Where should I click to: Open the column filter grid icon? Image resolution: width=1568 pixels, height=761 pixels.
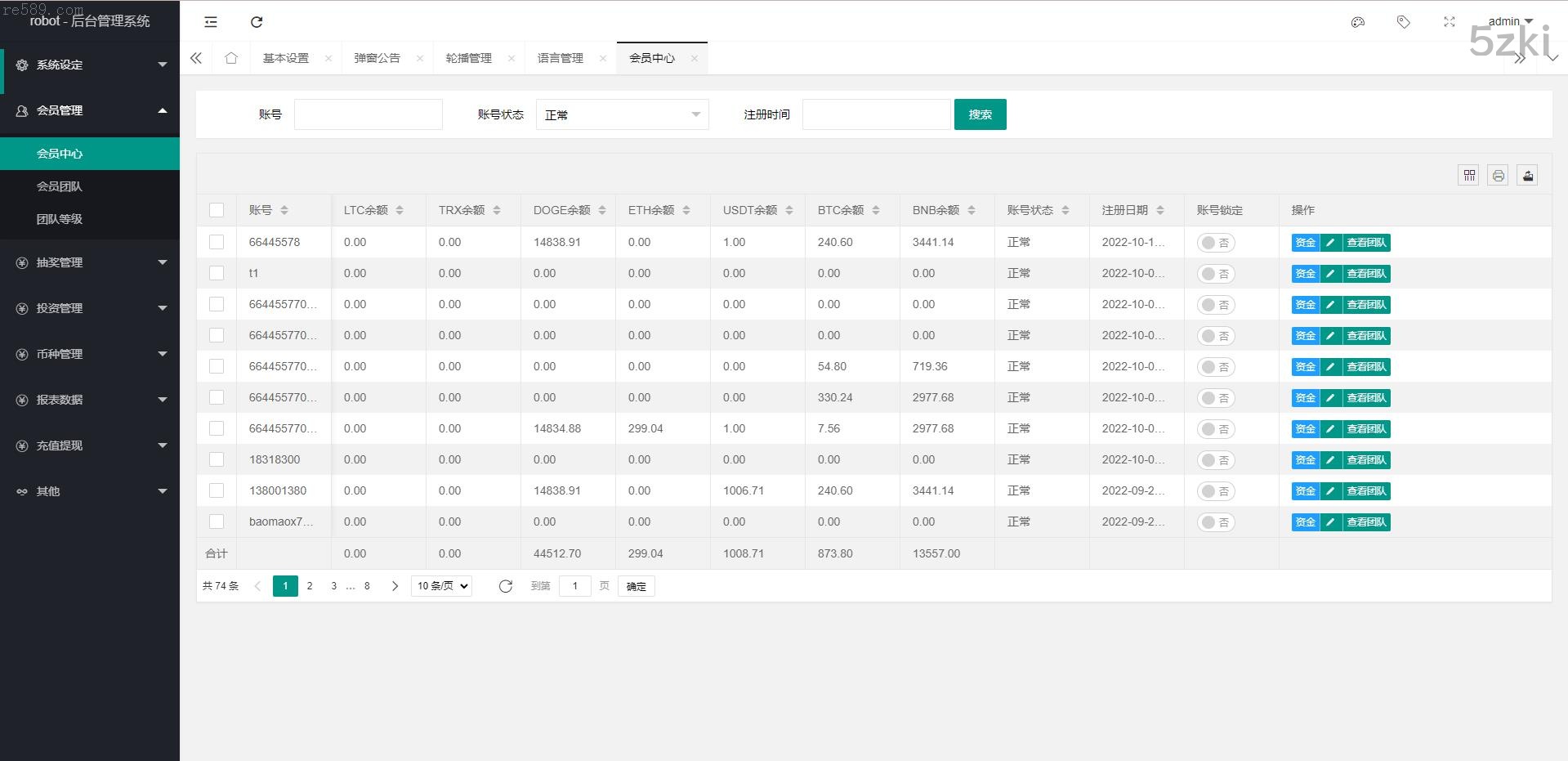1468,175
